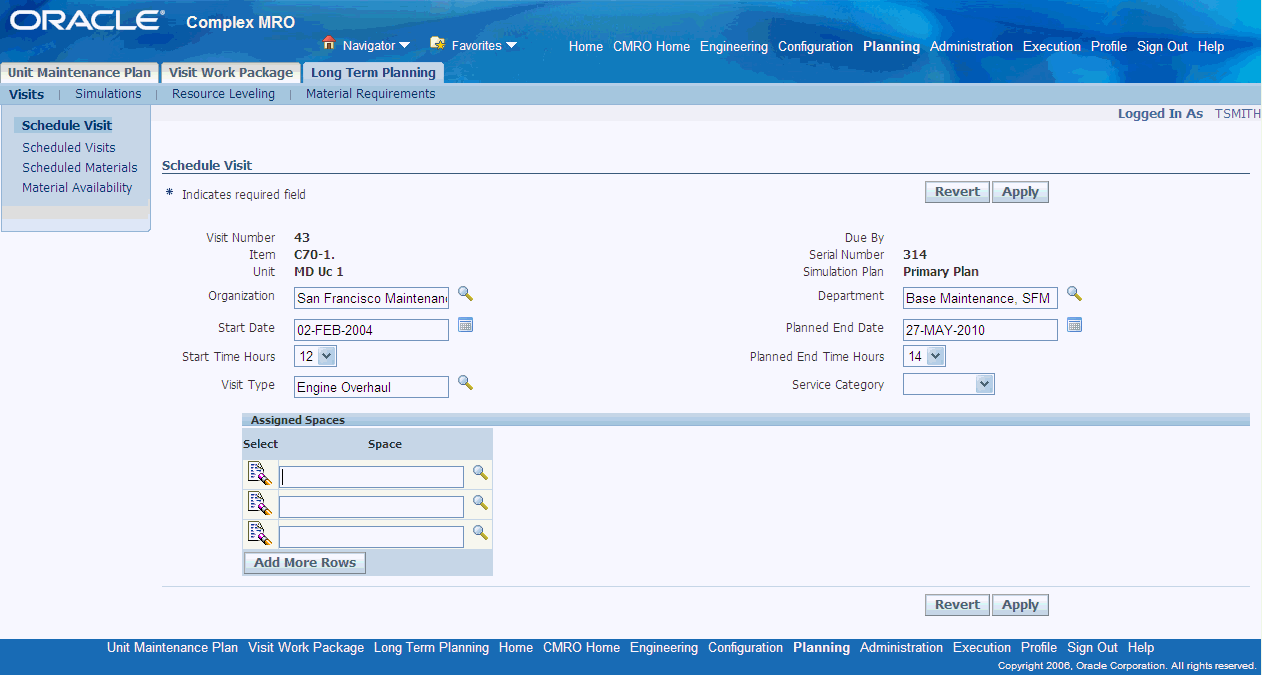Open Scheduled Materials in the side menu

tap(80, 168)
